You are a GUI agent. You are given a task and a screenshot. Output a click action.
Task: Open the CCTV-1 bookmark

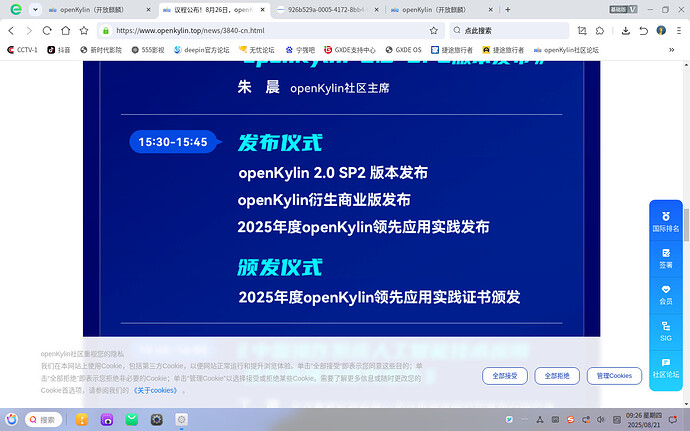coord(22,50)
